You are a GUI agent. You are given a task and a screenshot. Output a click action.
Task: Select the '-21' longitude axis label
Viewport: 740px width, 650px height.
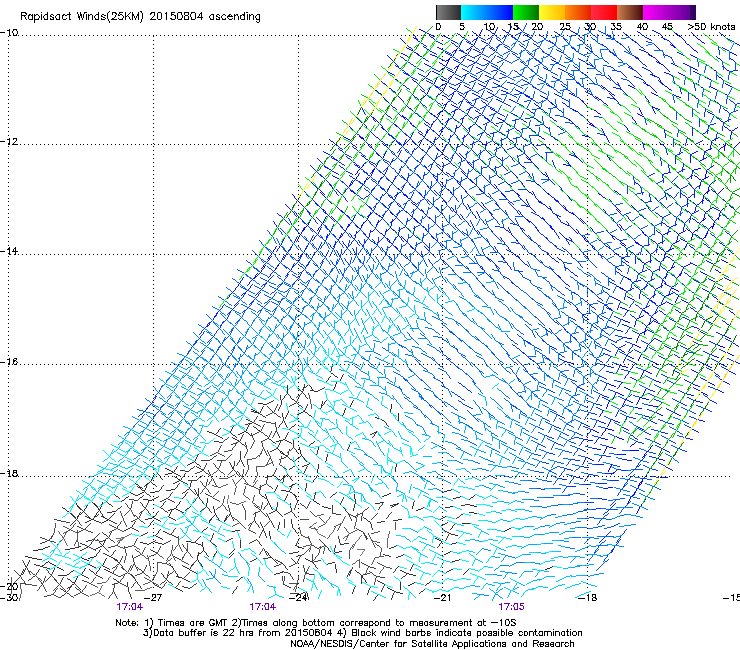point(442,597)
